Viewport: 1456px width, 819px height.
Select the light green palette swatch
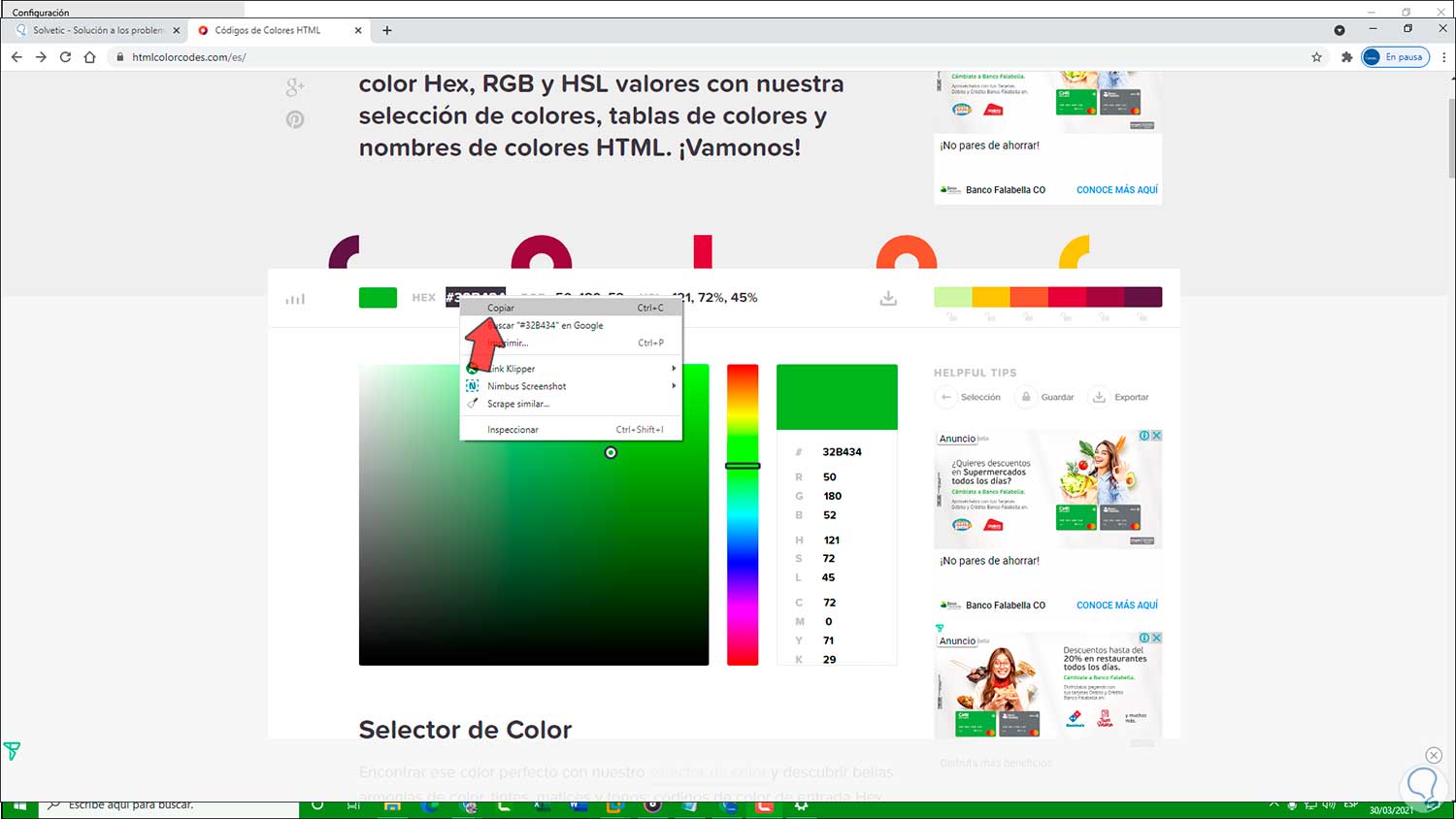pos(953,297)
